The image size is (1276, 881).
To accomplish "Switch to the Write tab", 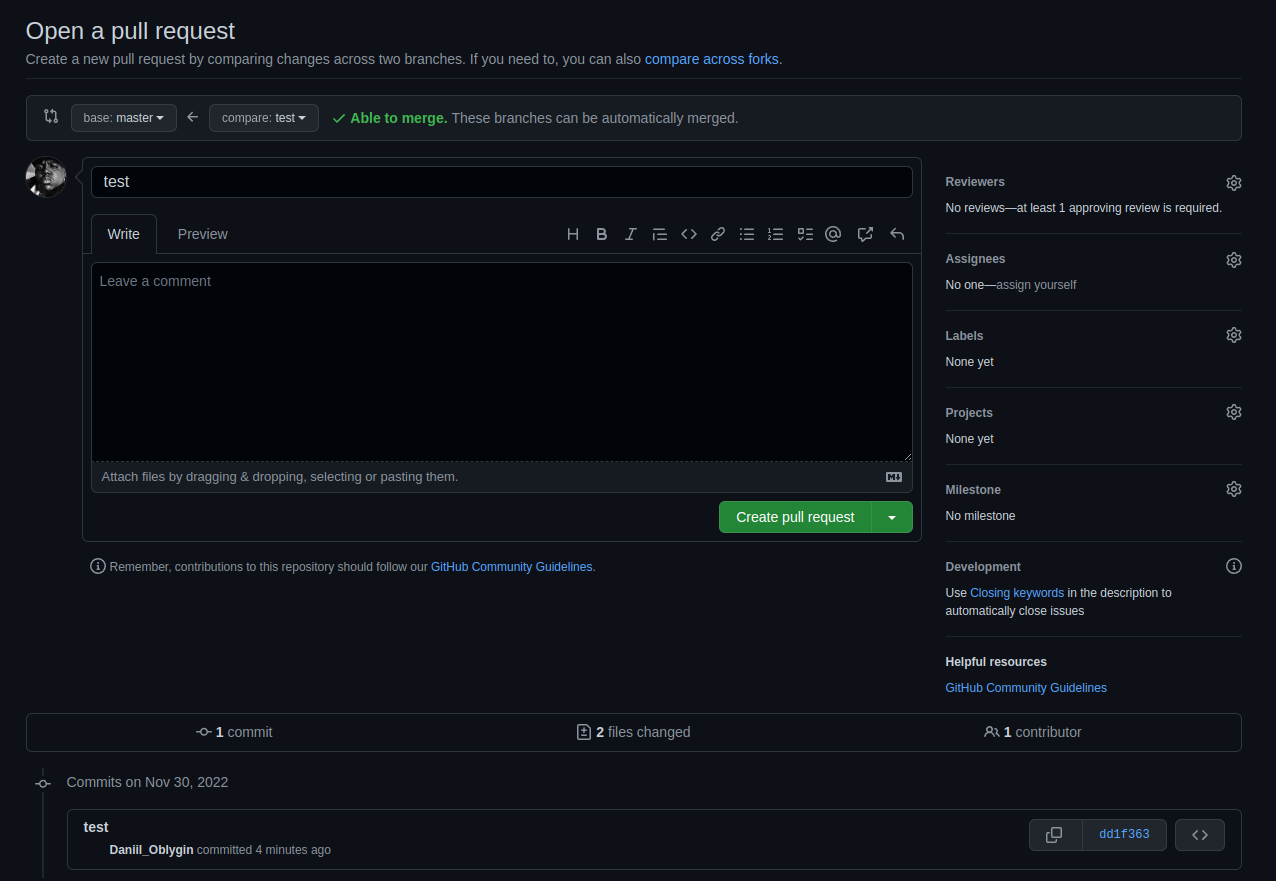I will [124, 234].
